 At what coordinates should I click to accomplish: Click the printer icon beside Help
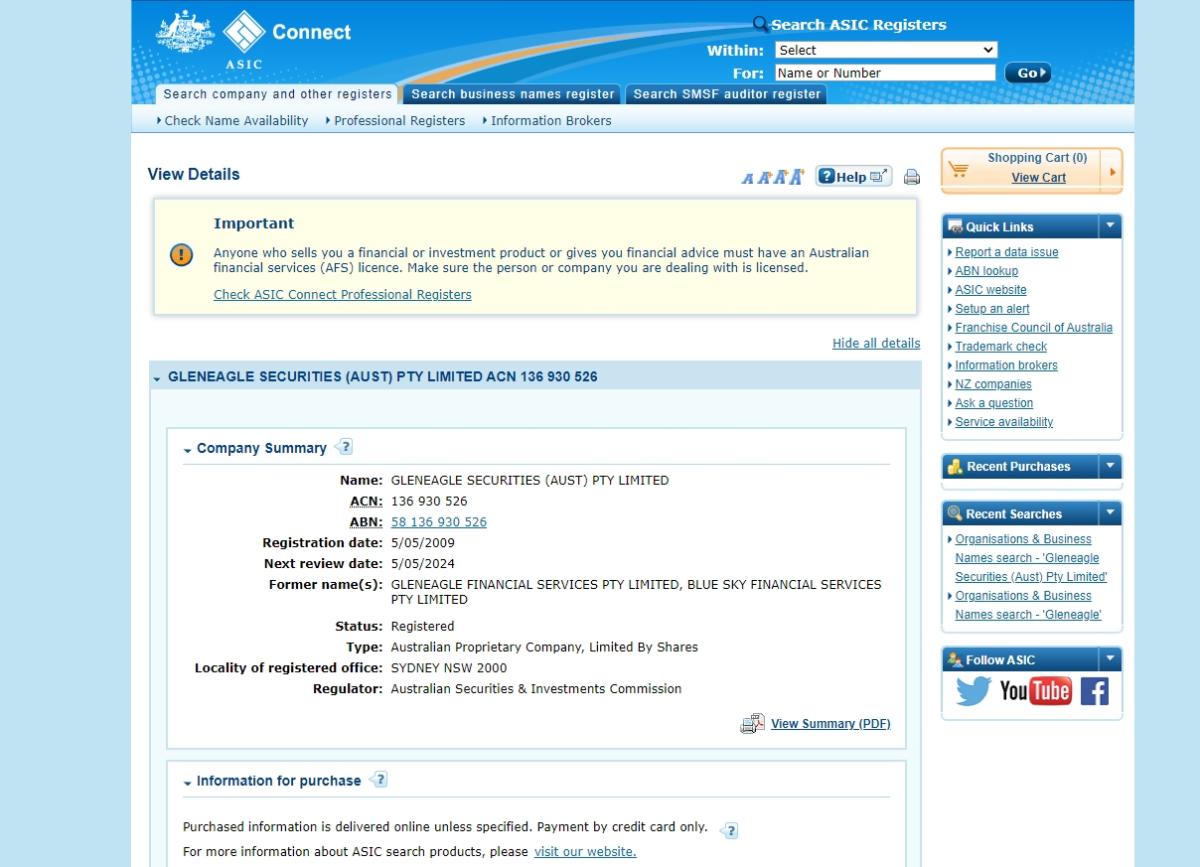(911, 177)
